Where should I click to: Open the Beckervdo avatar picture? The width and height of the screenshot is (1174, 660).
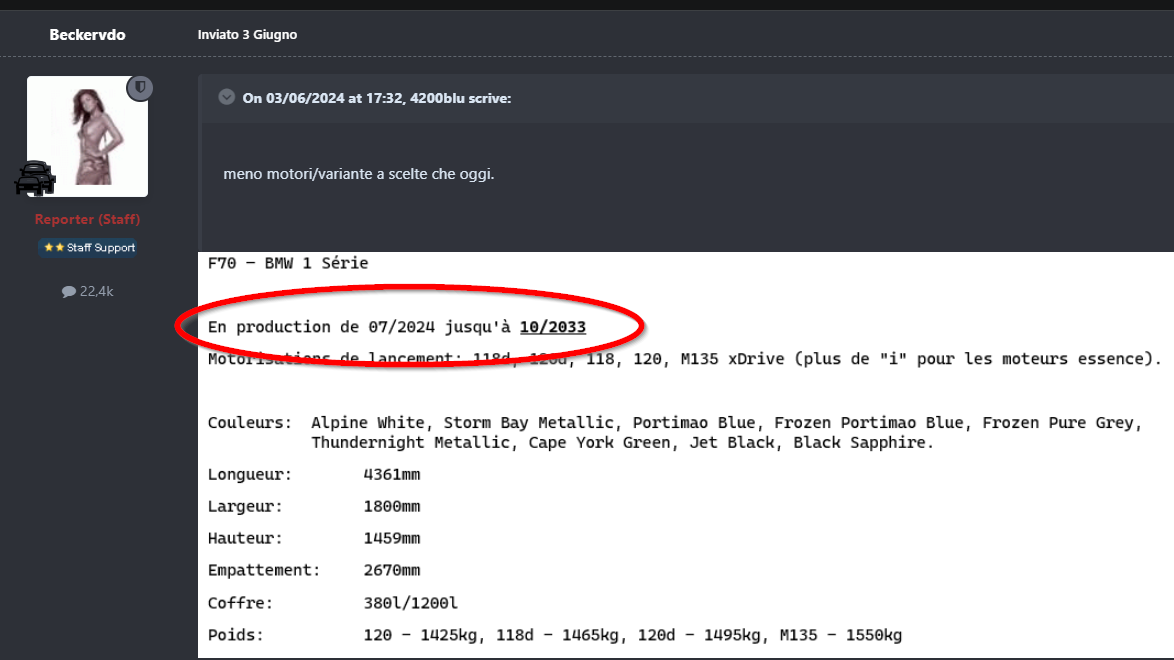click(87, 136)
